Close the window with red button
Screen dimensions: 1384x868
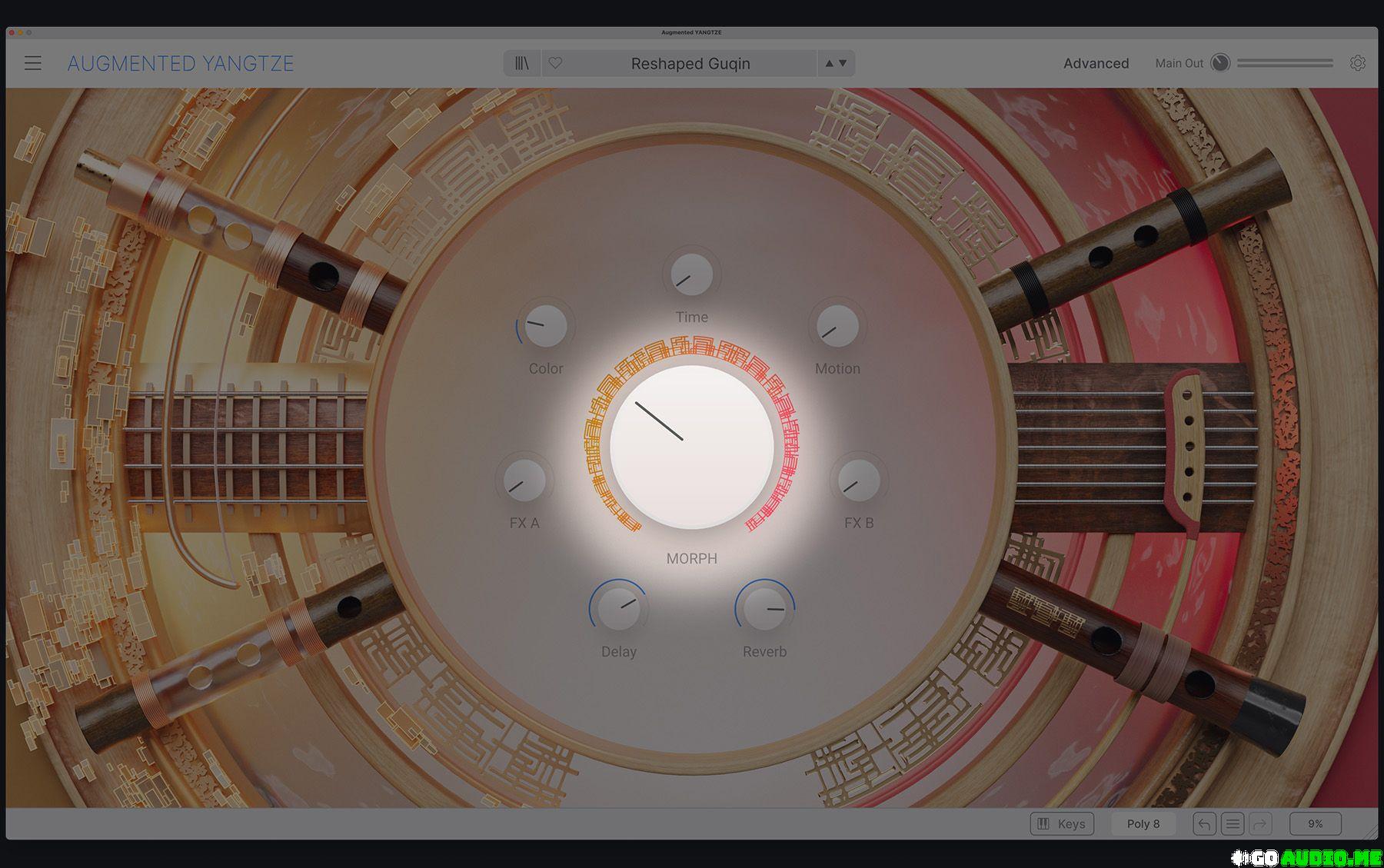coord(12,32)
